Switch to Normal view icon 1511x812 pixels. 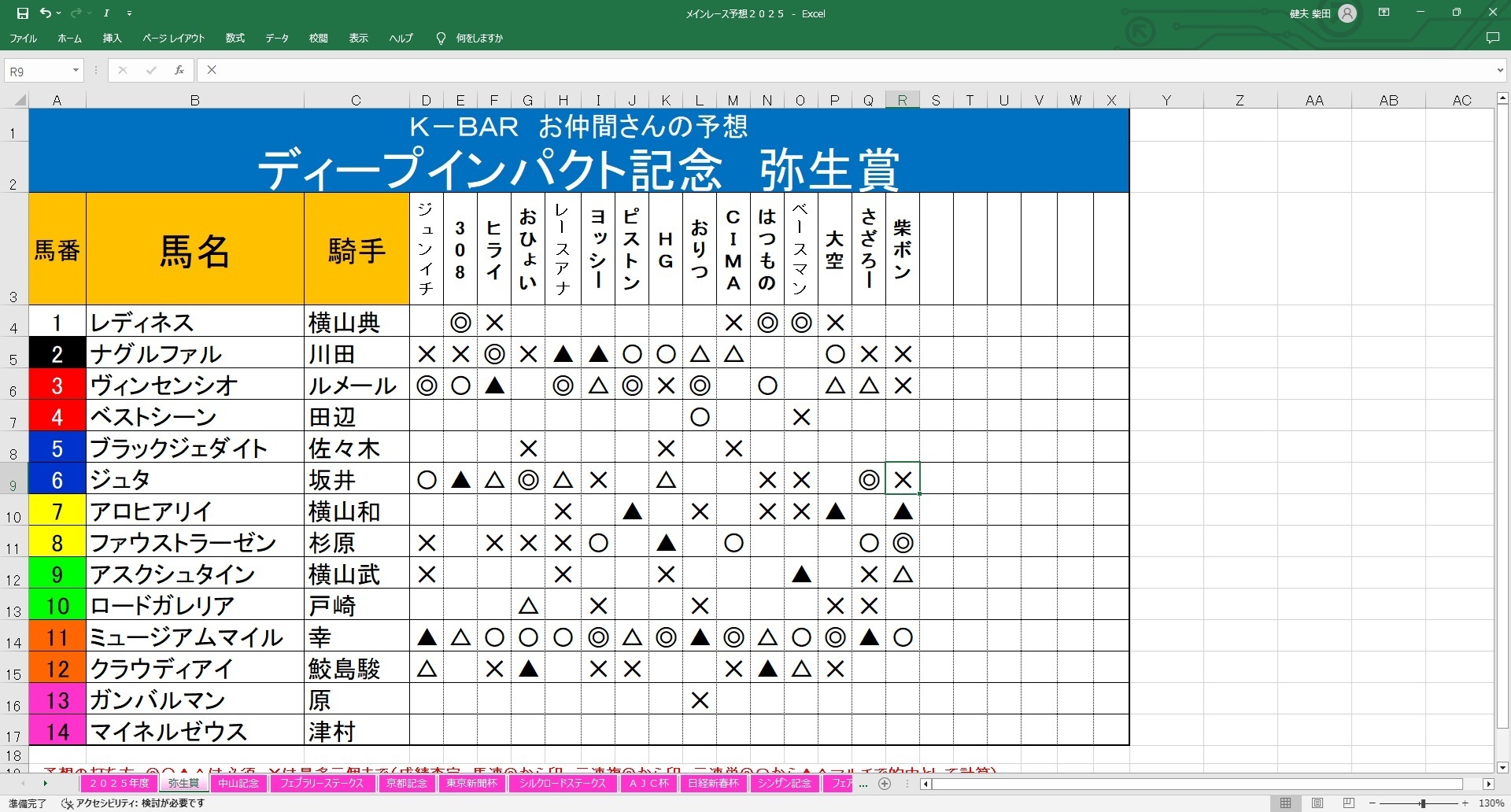(1285, 803)
